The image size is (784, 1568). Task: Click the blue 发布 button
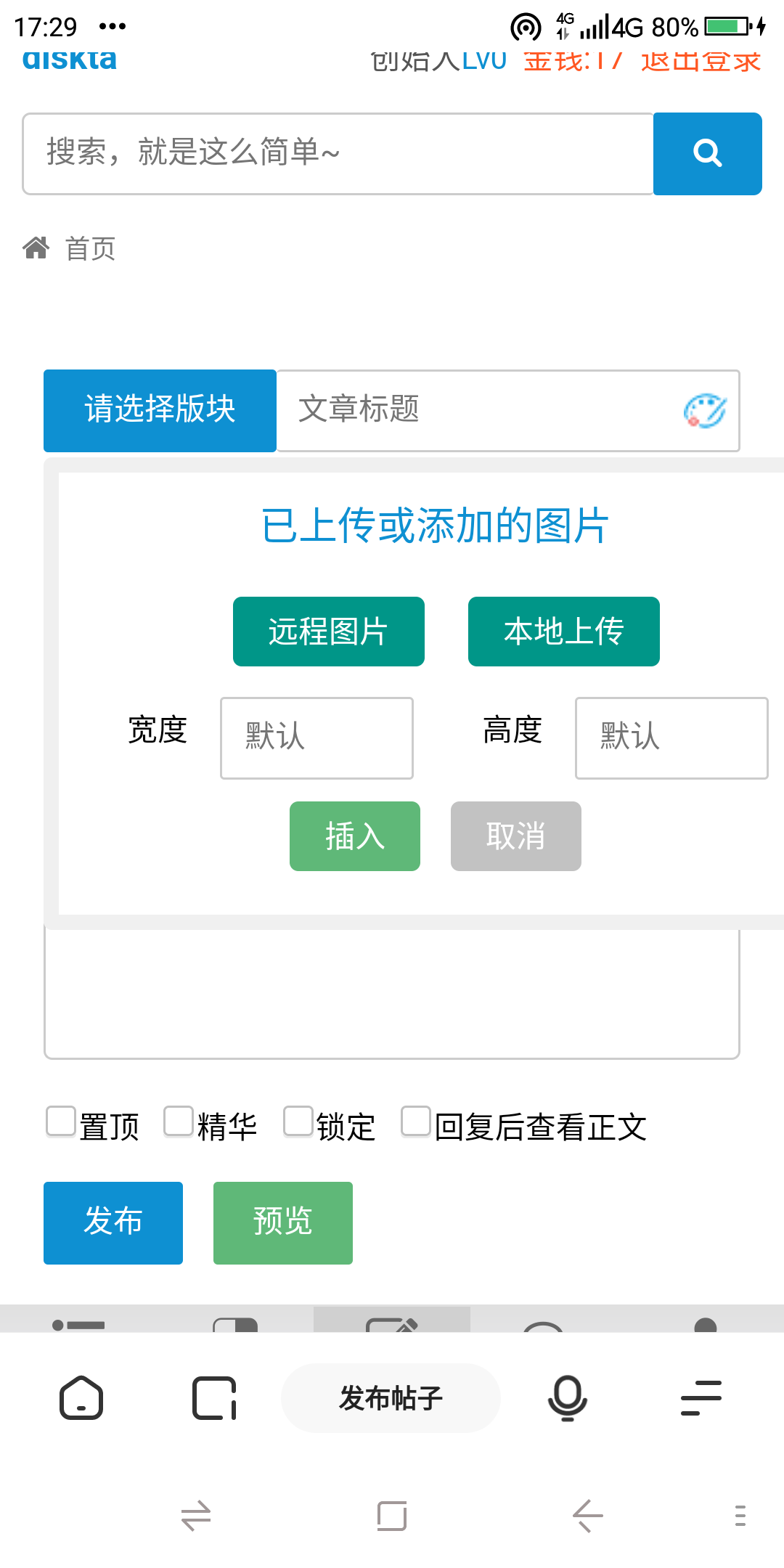coord(113,1223)
